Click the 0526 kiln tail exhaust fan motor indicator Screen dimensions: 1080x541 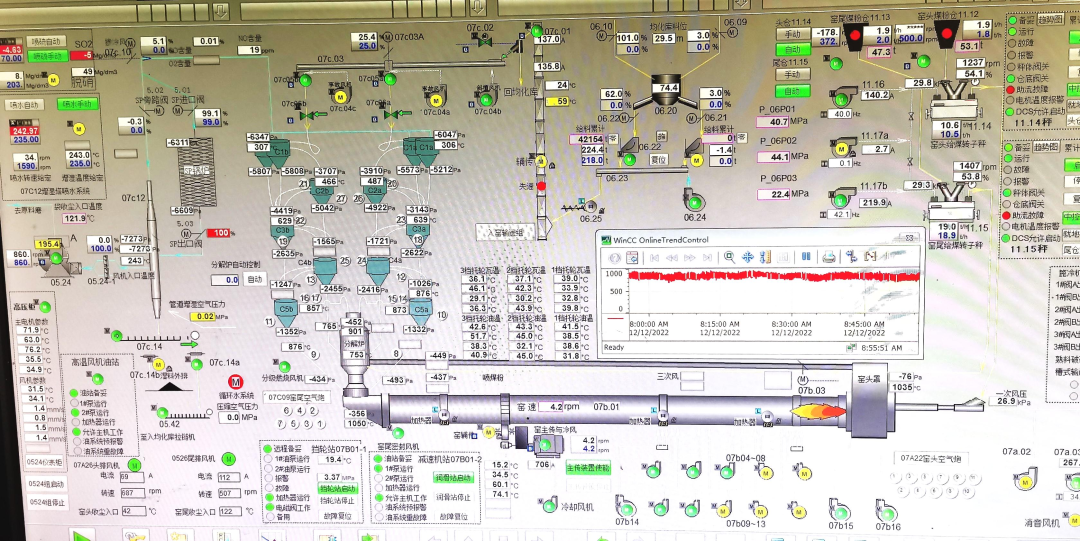click(228, 459)
